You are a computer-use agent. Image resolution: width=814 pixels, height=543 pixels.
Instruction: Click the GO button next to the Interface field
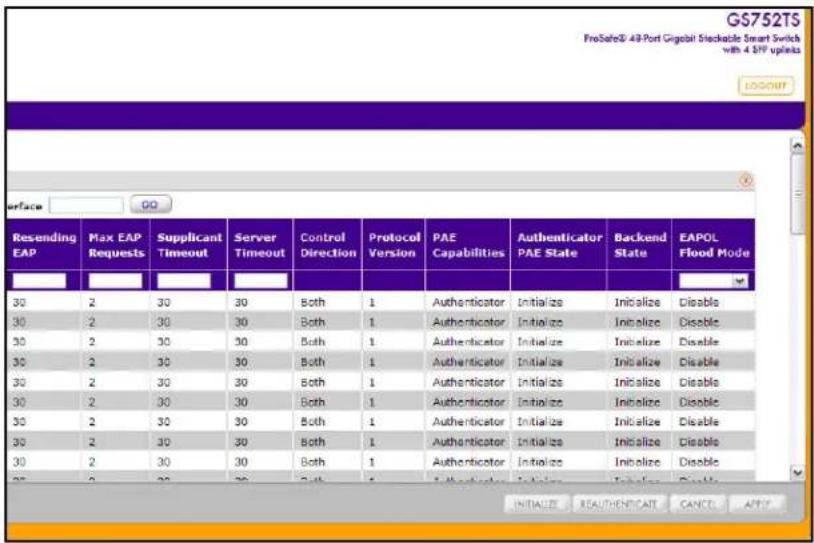click(150, 205)
